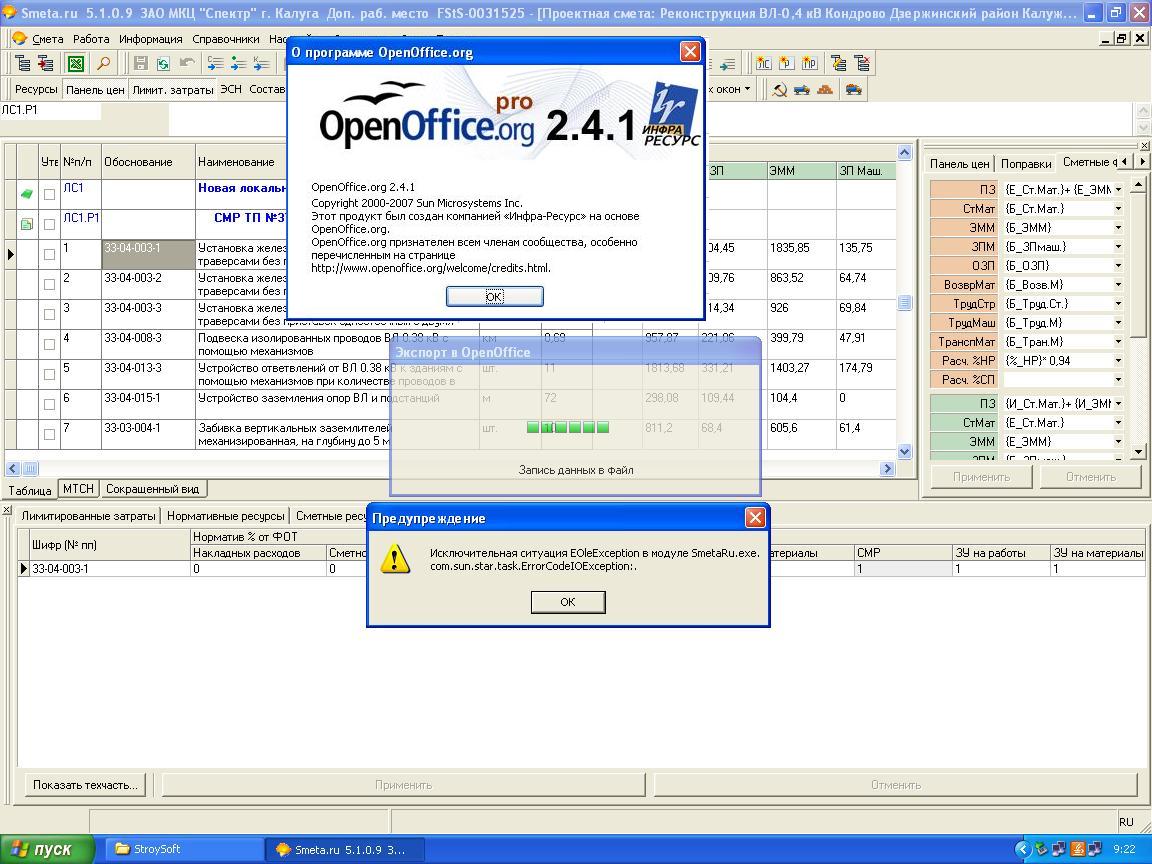This screenshot has width=1152, height=864.
Task: Click the refresh document toolbar icon
Action: click(163, 64)
